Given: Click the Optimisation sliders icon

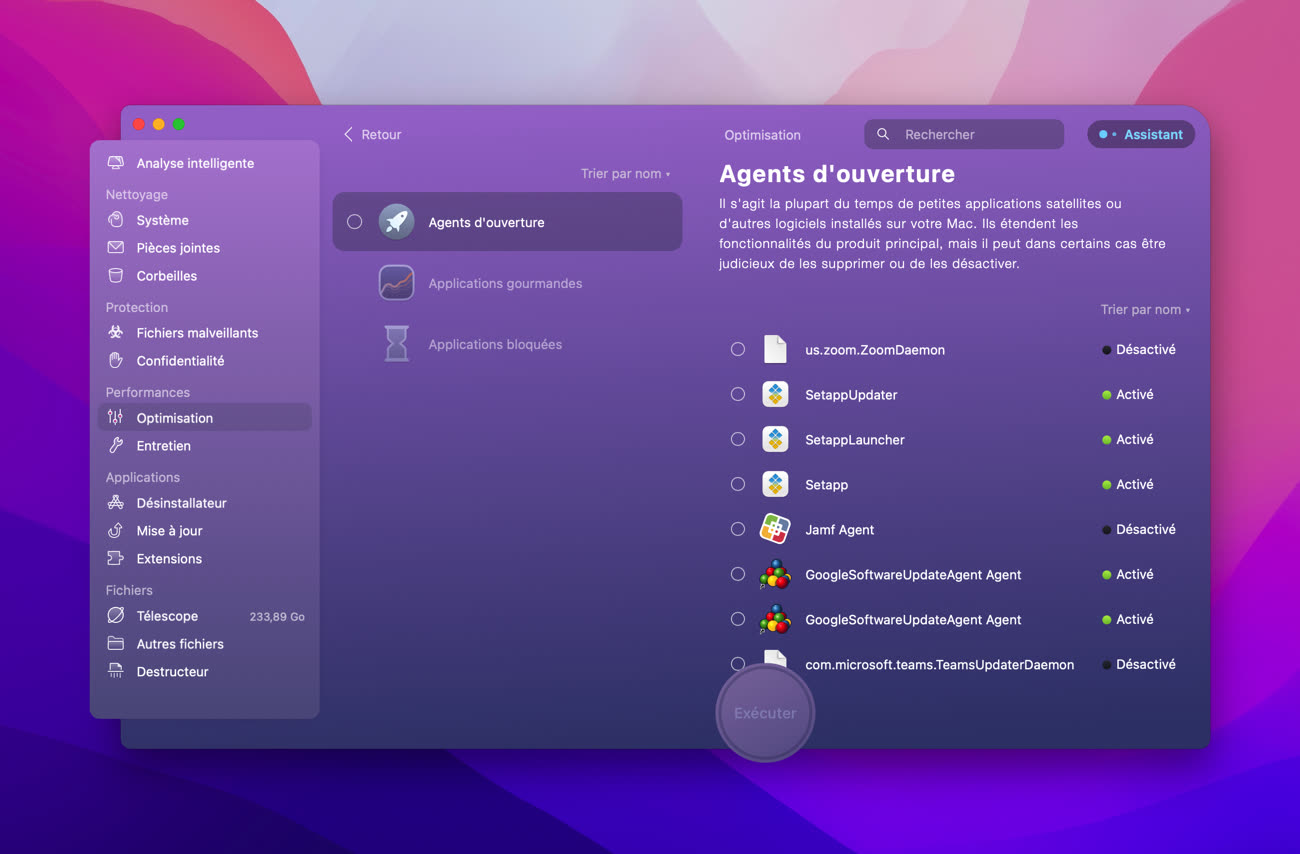Looking at the screenshot, I should (116, 418).
